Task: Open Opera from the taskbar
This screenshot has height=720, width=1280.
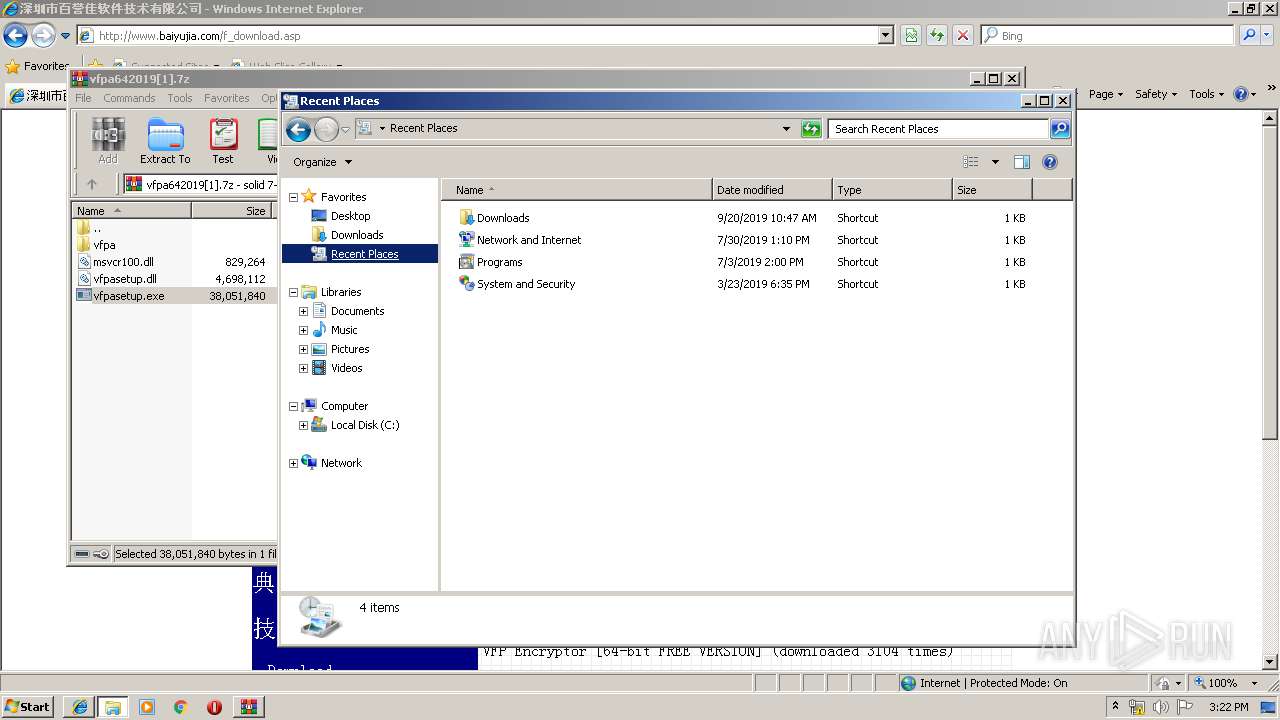Action: (x=214, y=707)
